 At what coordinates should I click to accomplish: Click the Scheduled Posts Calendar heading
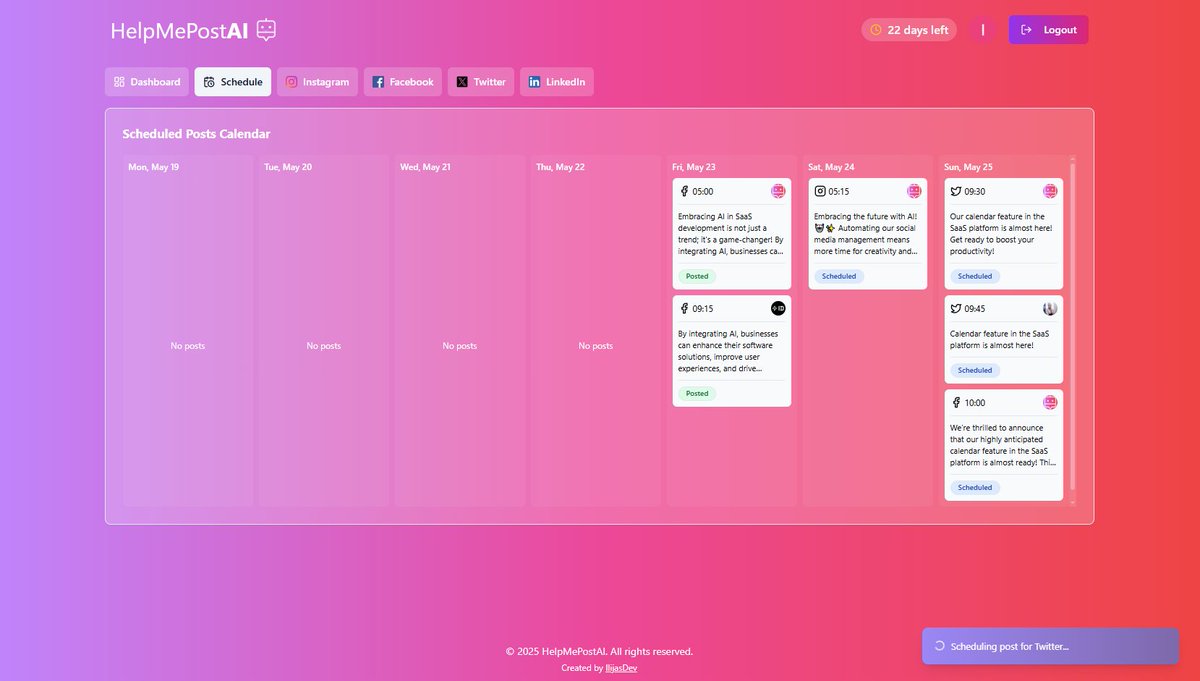pos(196,134)
